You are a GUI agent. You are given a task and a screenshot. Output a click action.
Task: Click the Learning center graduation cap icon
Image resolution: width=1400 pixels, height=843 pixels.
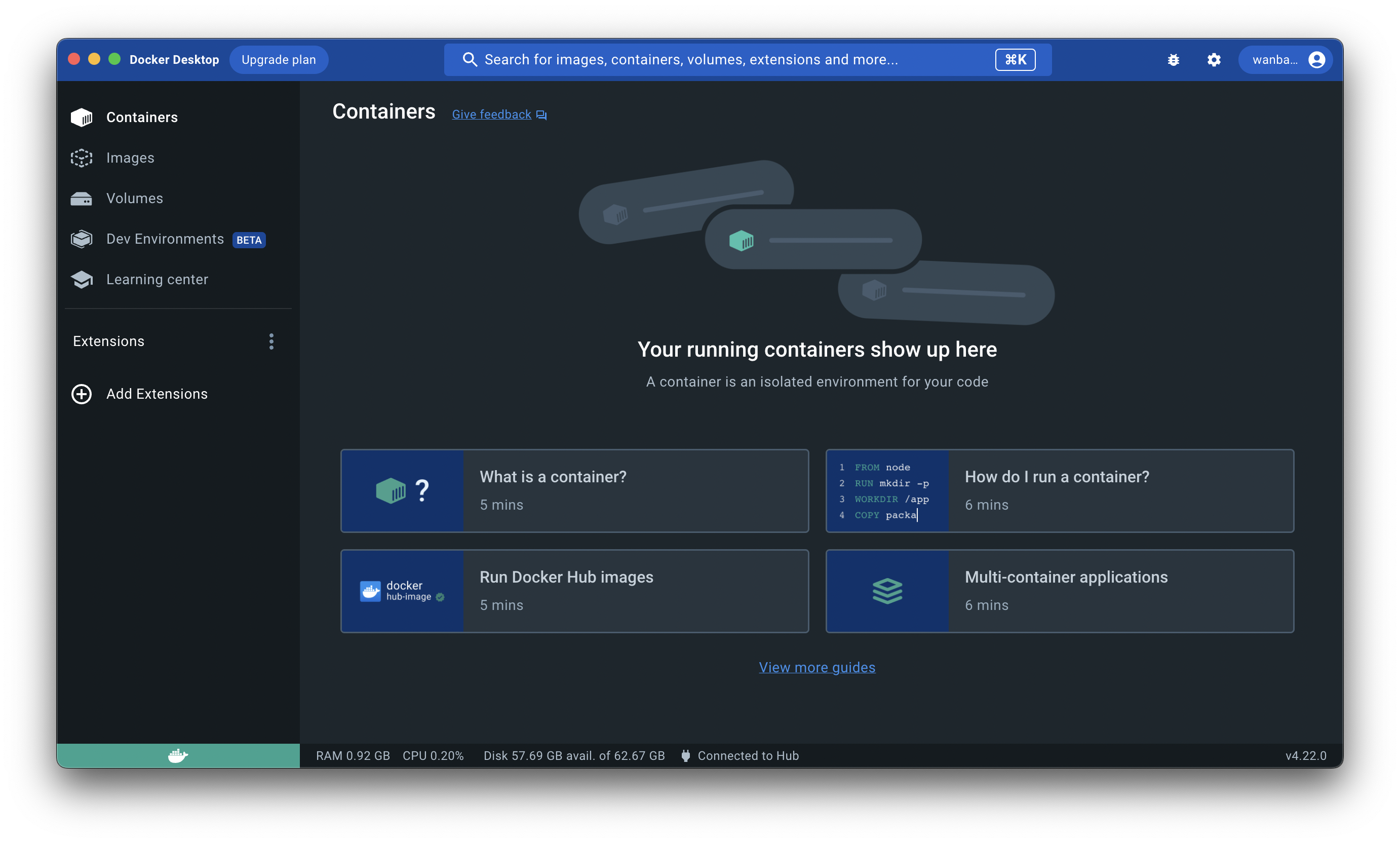[81, 280]
